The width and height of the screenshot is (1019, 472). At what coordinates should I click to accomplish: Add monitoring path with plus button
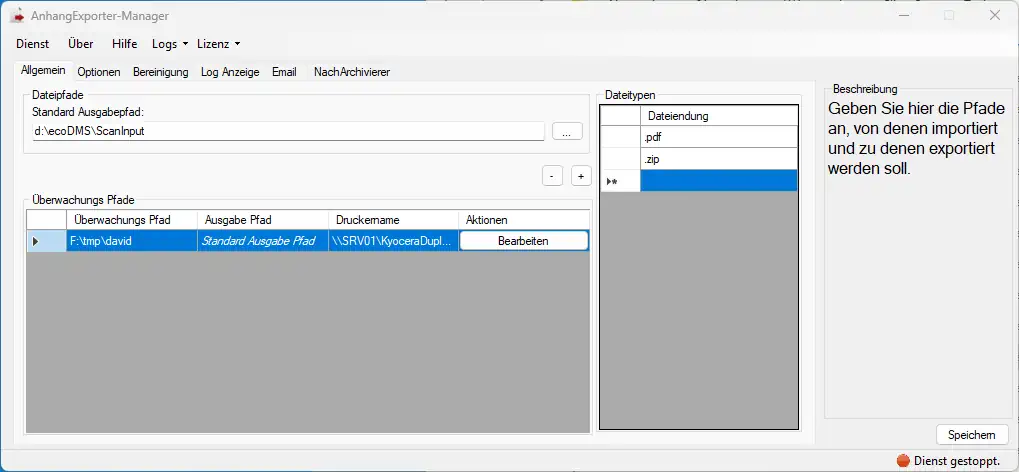pos(581,176)
